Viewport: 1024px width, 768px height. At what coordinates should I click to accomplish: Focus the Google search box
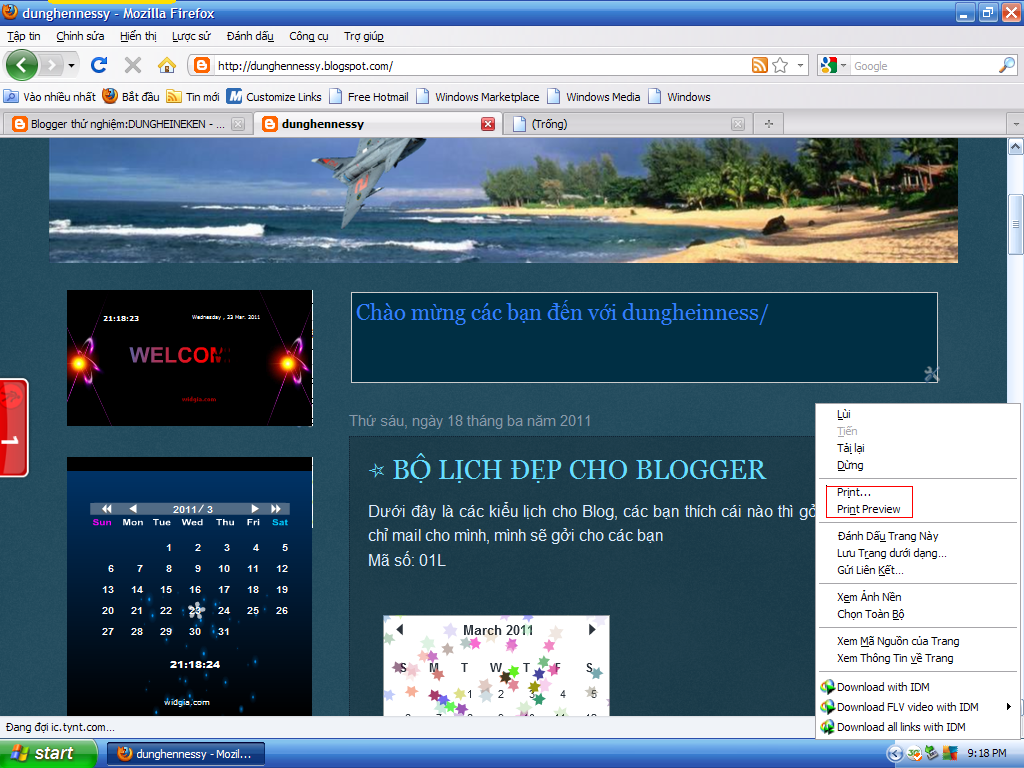pyautogui.click(x=923, y=65)
